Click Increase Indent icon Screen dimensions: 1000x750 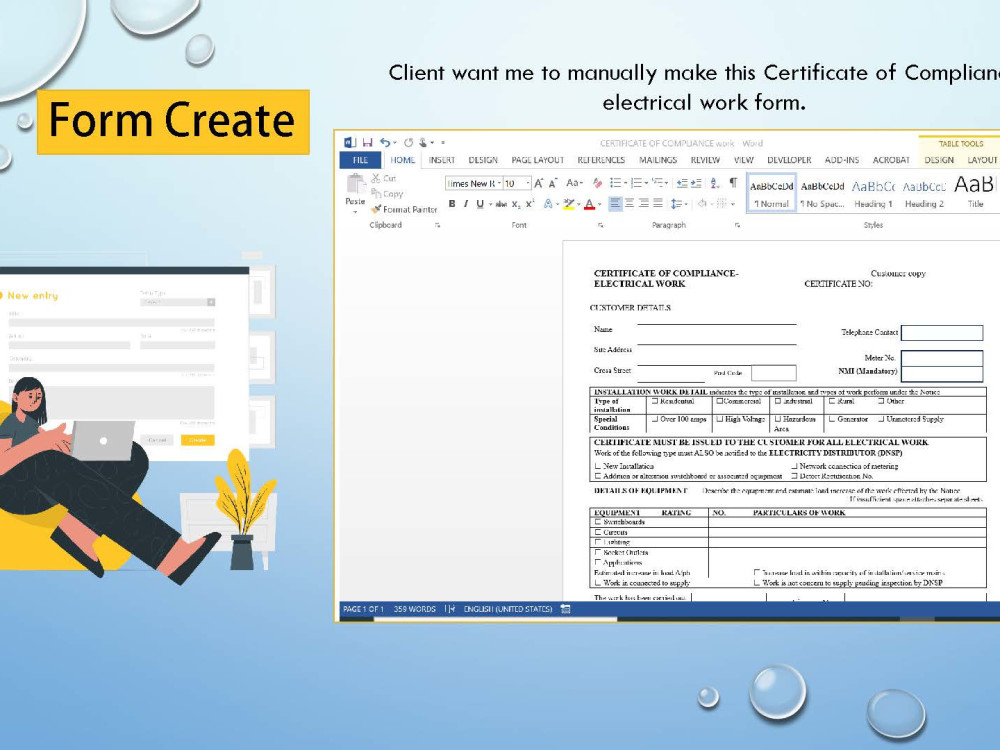(x=696, y=183)
